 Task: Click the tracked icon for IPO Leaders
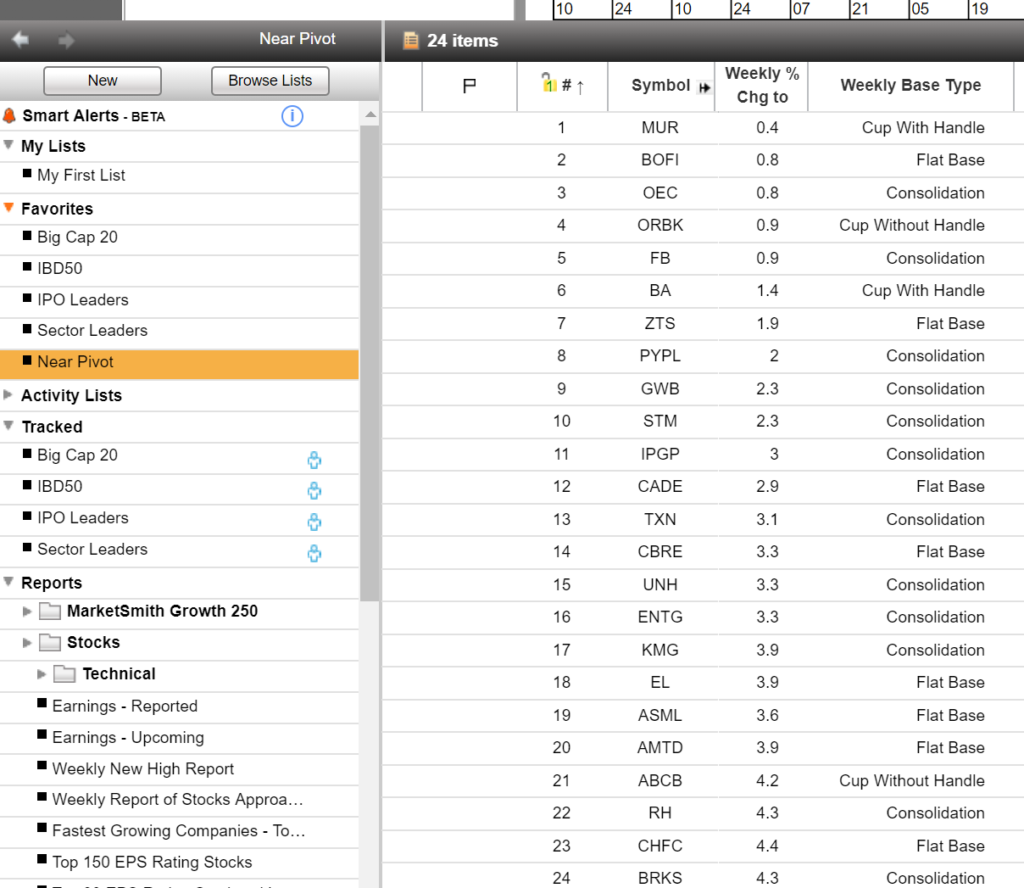[314, 522]
